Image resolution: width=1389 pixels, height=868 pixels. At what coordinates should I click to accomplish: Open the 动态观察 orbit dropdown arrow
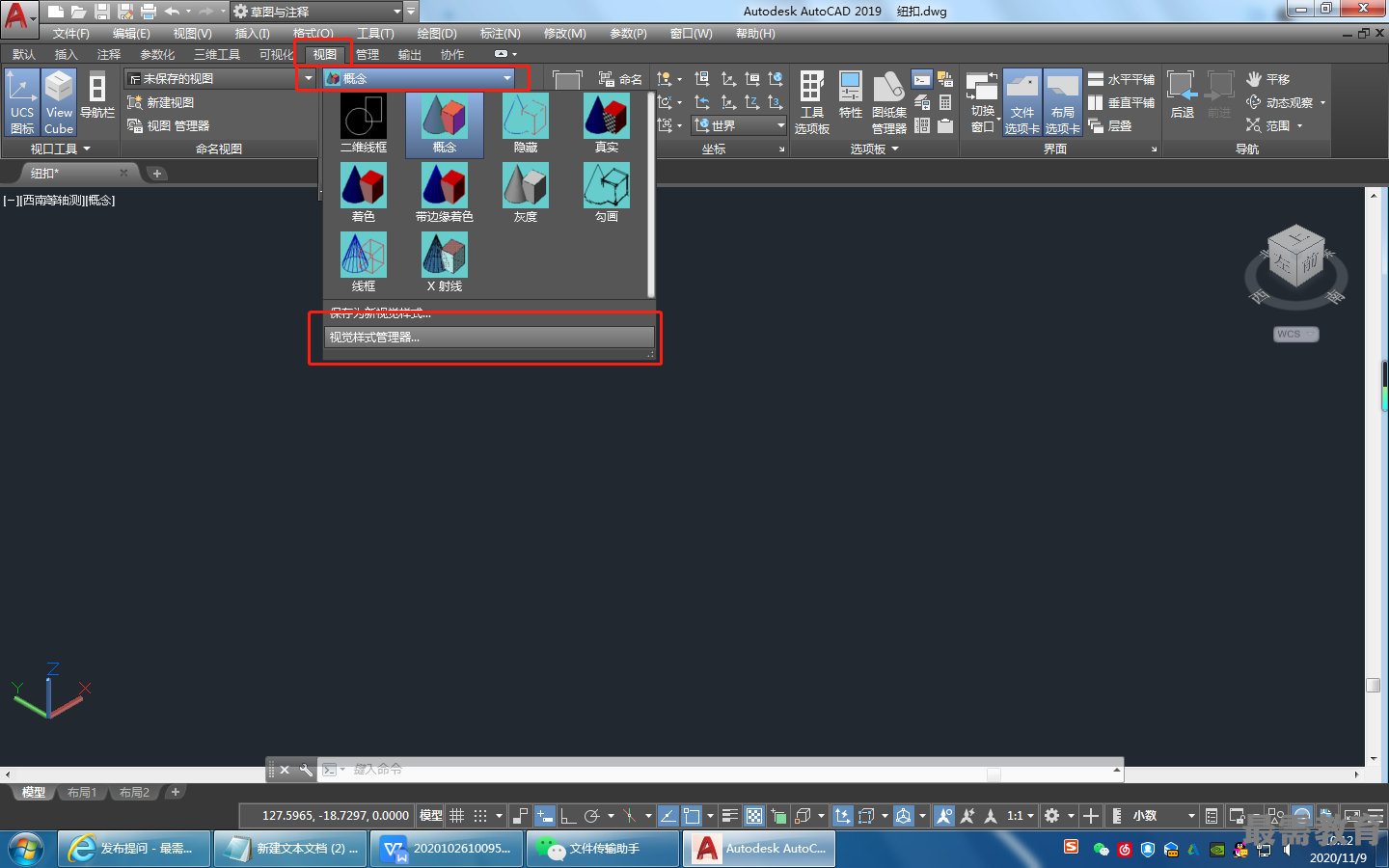pos(1322,102)
